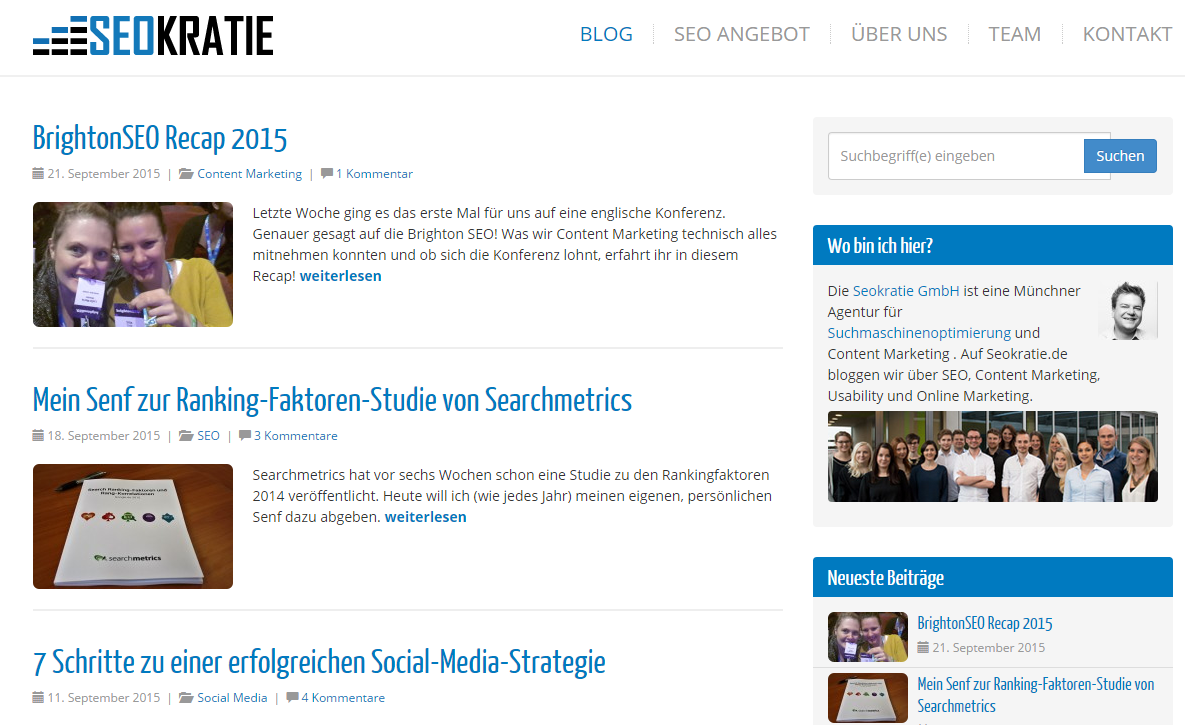Click the calendar icon beside 21. September 2015
Image resolution: width=1185 pixels, height=725 pixels.
(36, 173)
